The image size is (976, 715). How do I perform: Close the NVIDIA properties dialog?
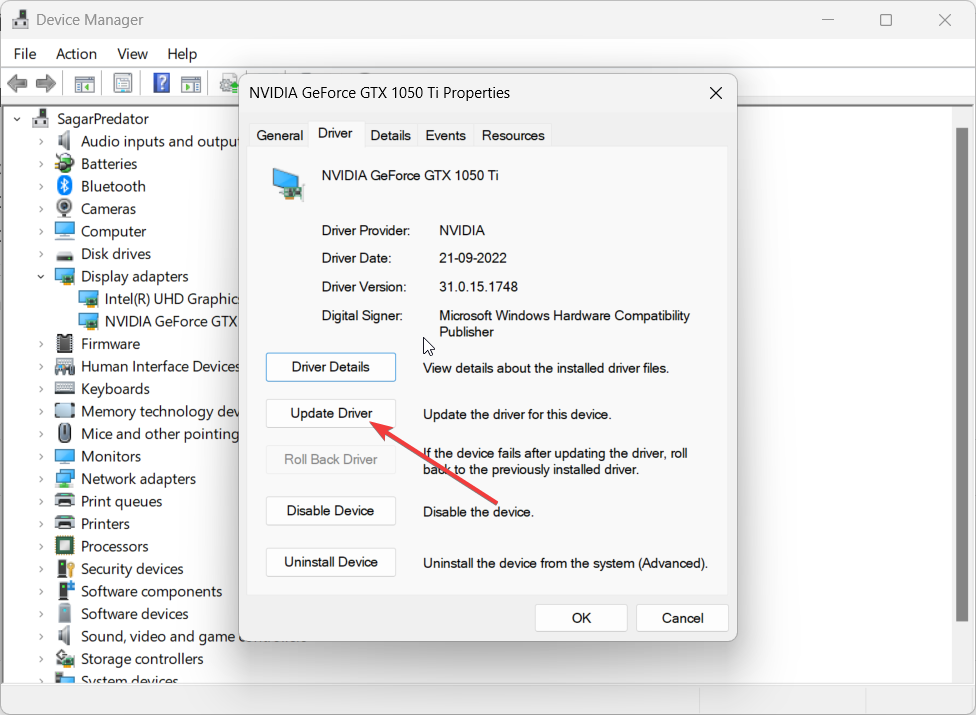tap(716, 93)
